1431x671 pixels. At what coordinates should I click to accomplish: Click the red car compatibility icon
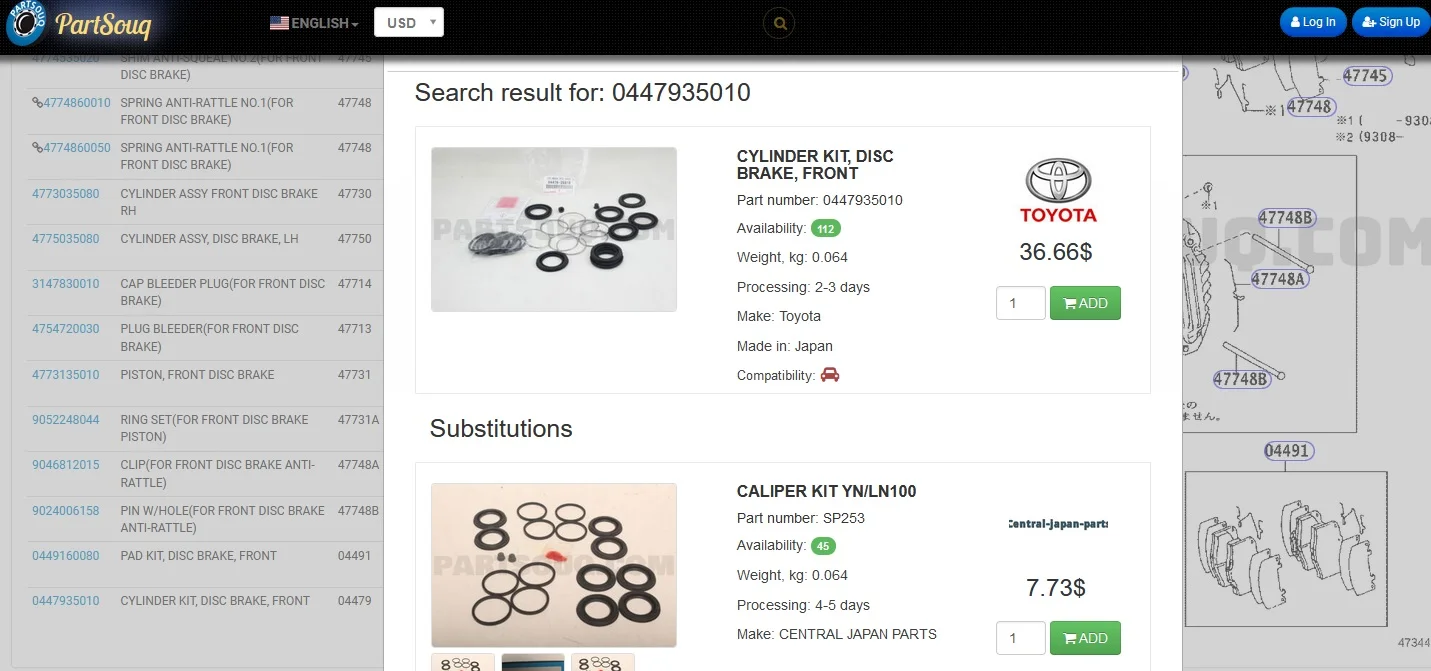click(x=829, y=375)
